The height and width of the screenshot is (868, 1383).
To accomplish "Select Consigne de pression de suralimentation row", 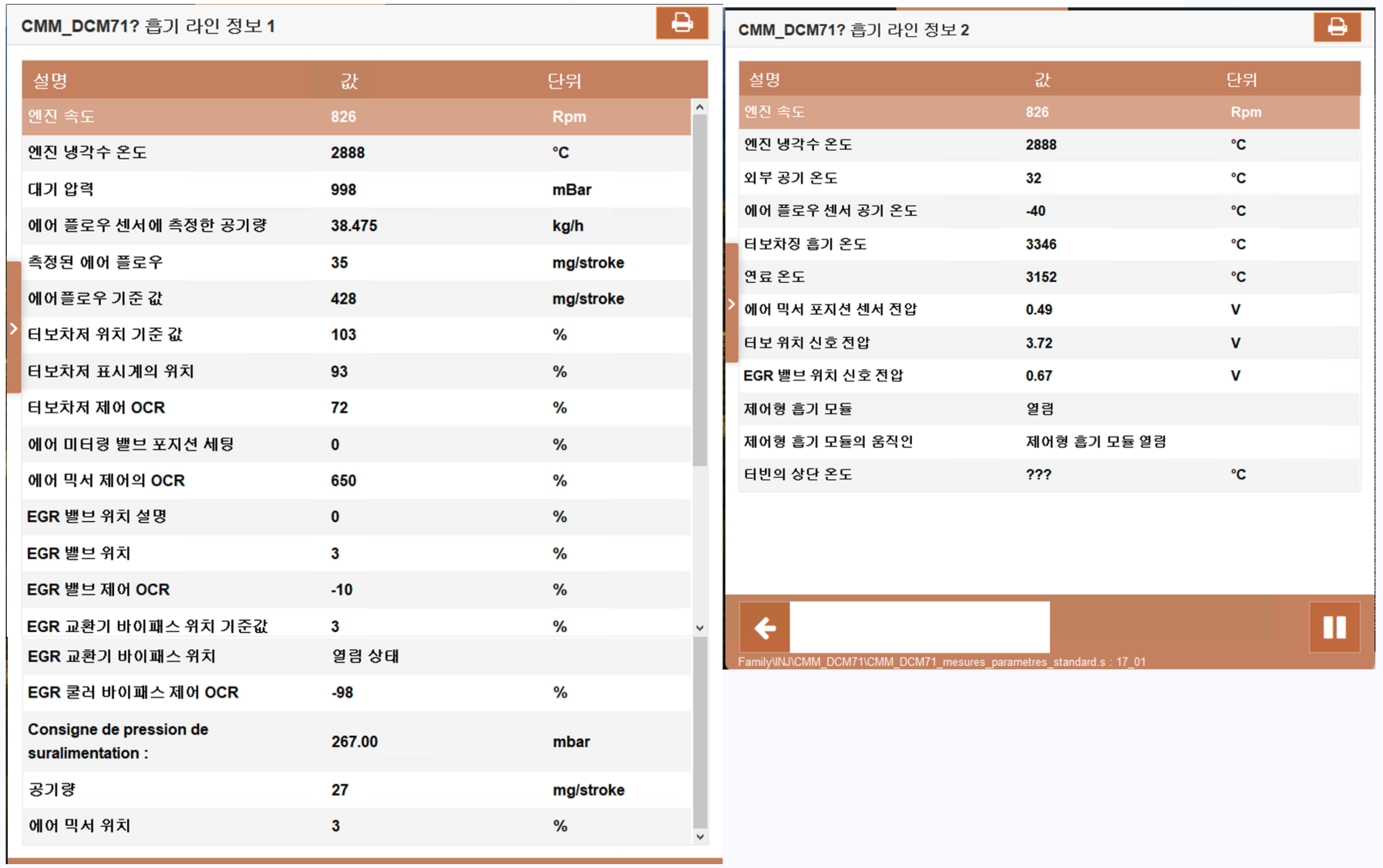I will [x=356, y=741].
